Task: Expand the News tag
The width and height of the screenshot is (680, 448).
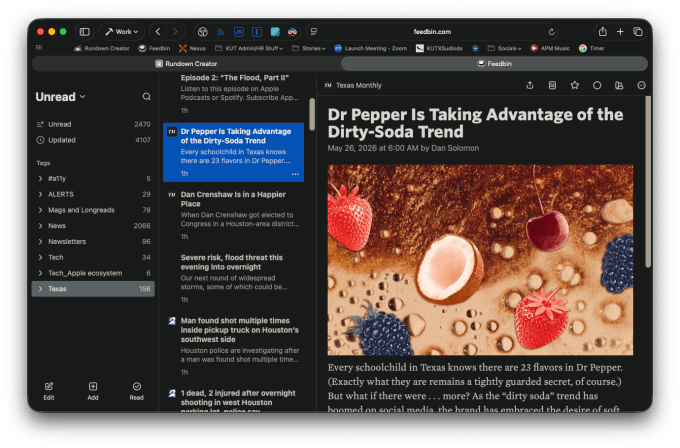Action: pyautogui.click(x=40, y=226)
